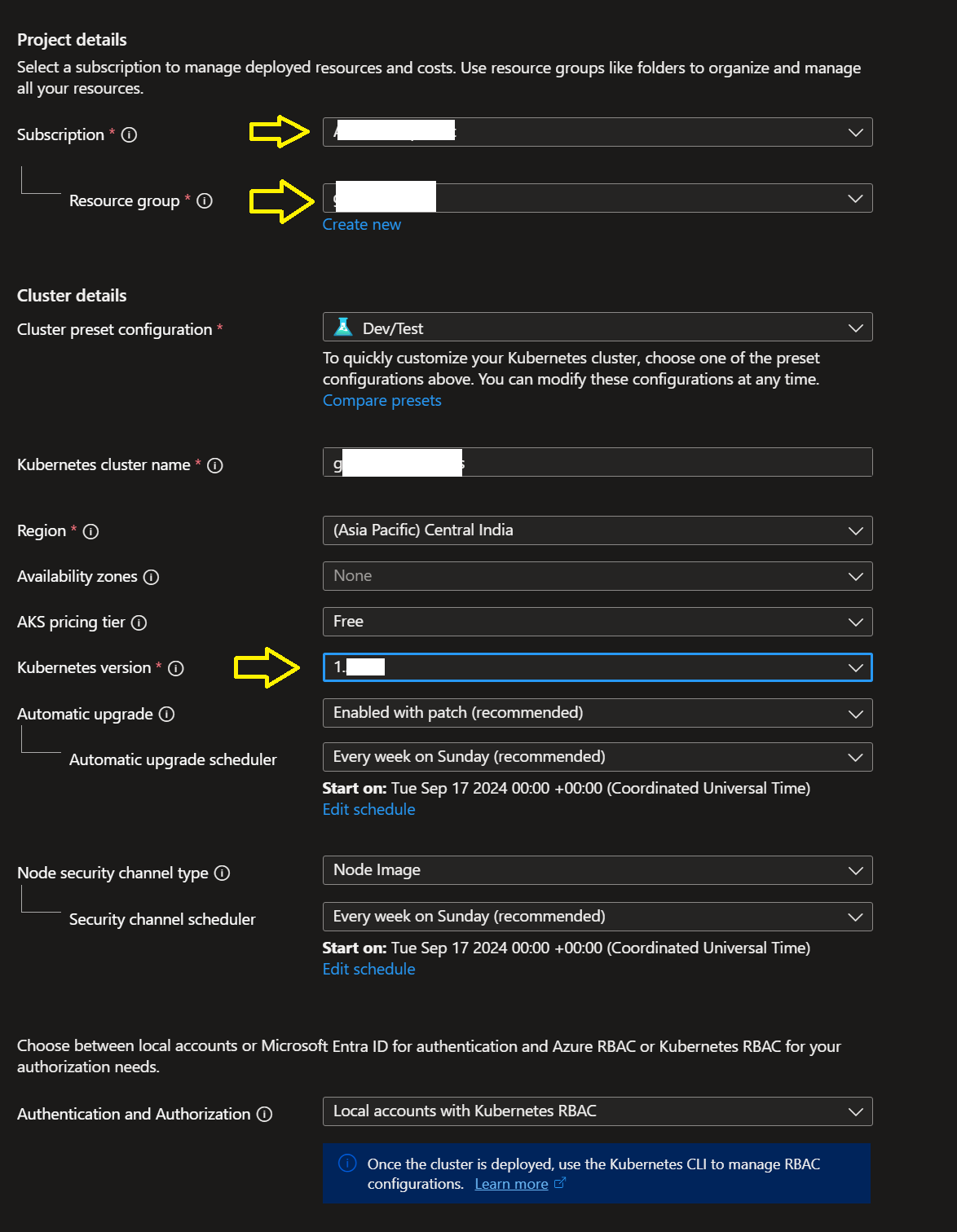
Task: Click Authentication and Authorization info icon
Action: [x=264, y=1114]
